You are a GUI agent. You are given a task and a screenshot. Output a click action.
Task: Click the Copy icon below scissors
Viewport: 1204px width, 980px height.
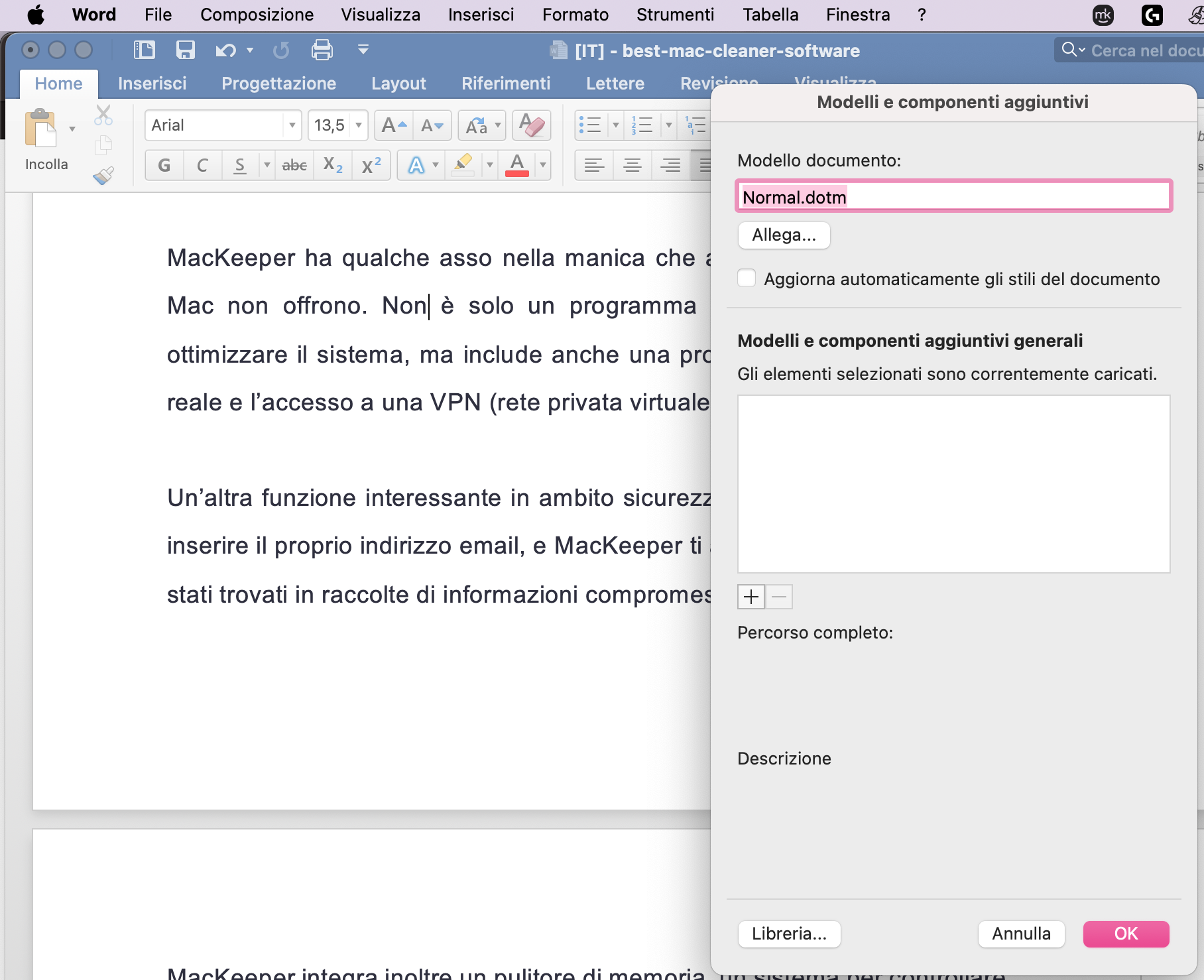[x=103, y=145]
